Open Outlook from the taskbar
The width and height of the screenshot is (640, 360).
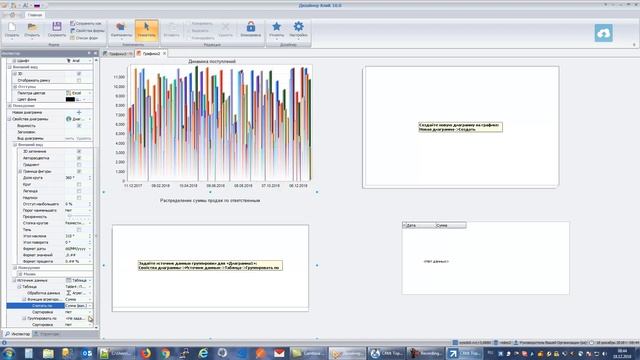coord(87,353)
